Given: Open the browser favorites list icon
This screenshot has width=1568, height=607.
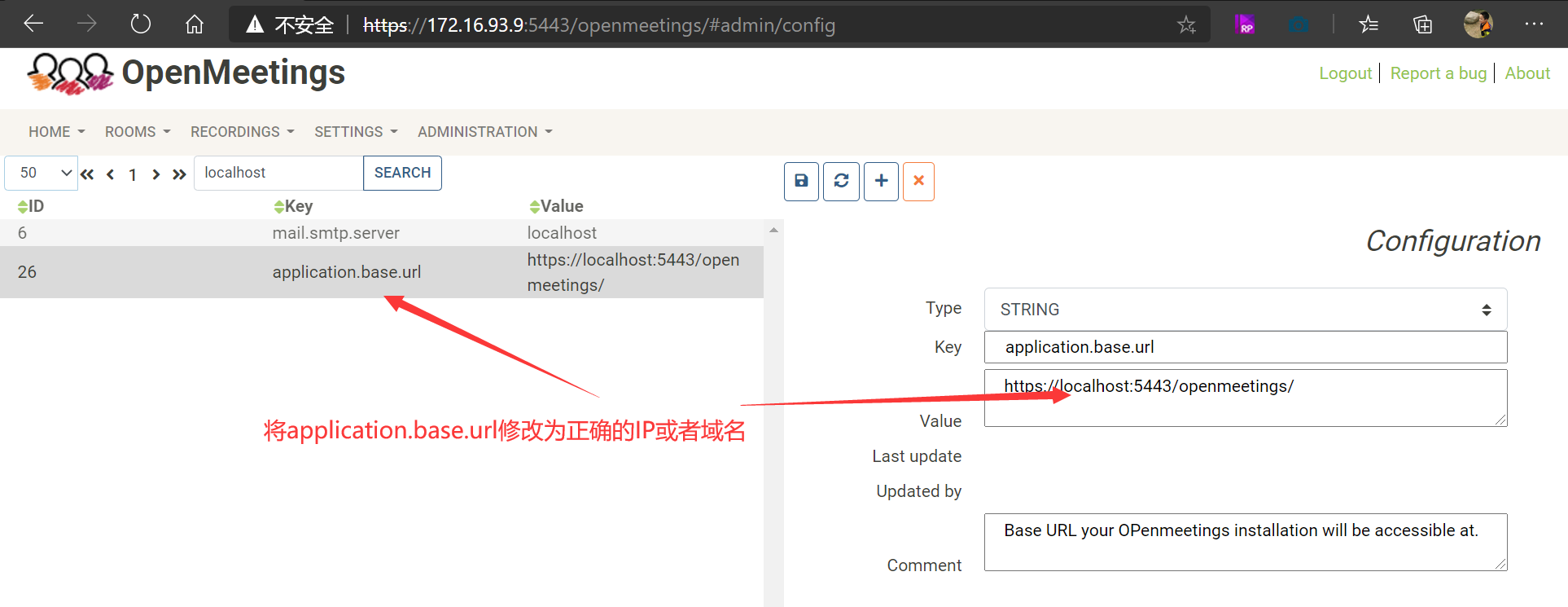Looking at the screenshot, I should [x=1369, y=24].
